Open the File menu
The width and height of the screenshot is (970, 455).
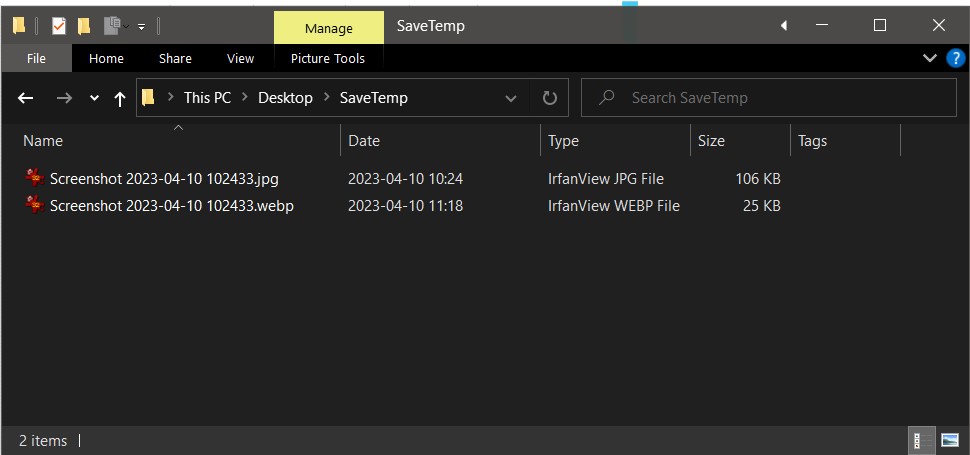click(x=36, y=58)
